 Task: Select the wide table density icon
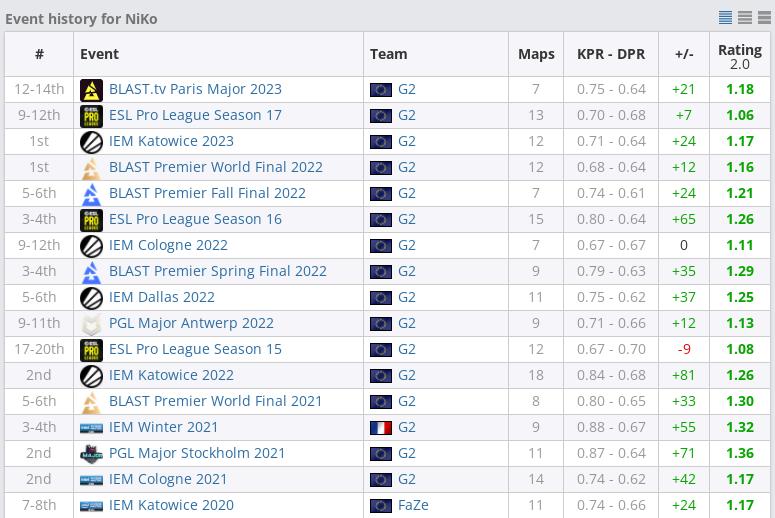tap(765, 17)
